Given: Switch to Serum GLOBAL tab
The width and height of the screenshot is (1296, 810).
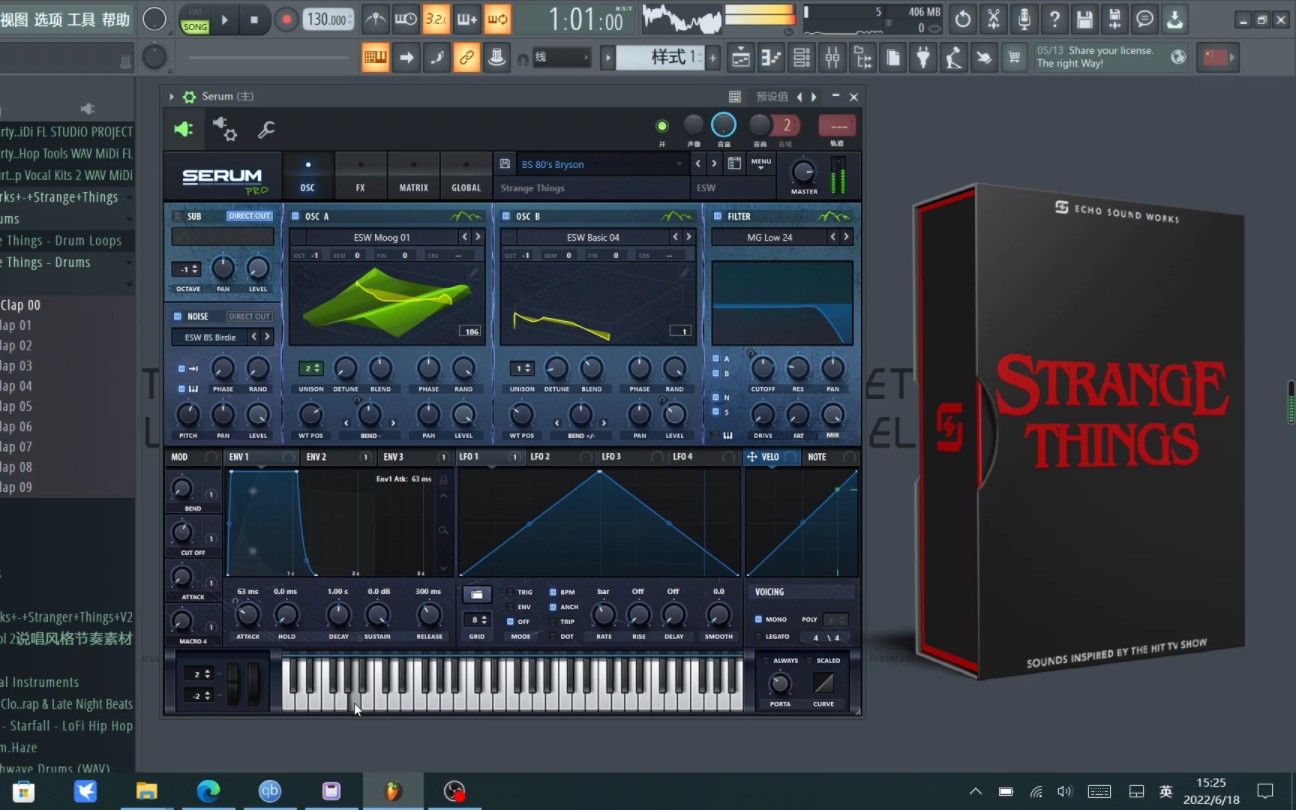Looking at the screenshot, I should [x=466, y=176].
